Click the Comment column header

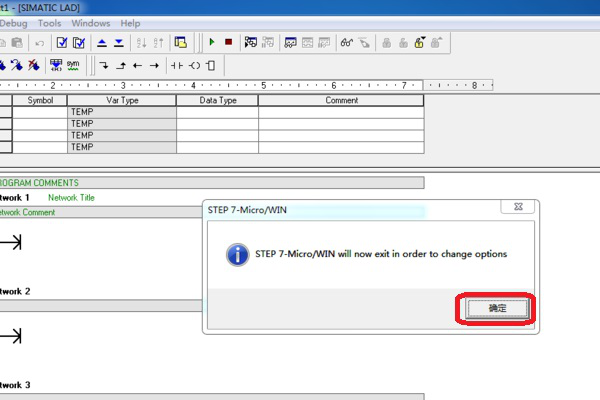341,100
